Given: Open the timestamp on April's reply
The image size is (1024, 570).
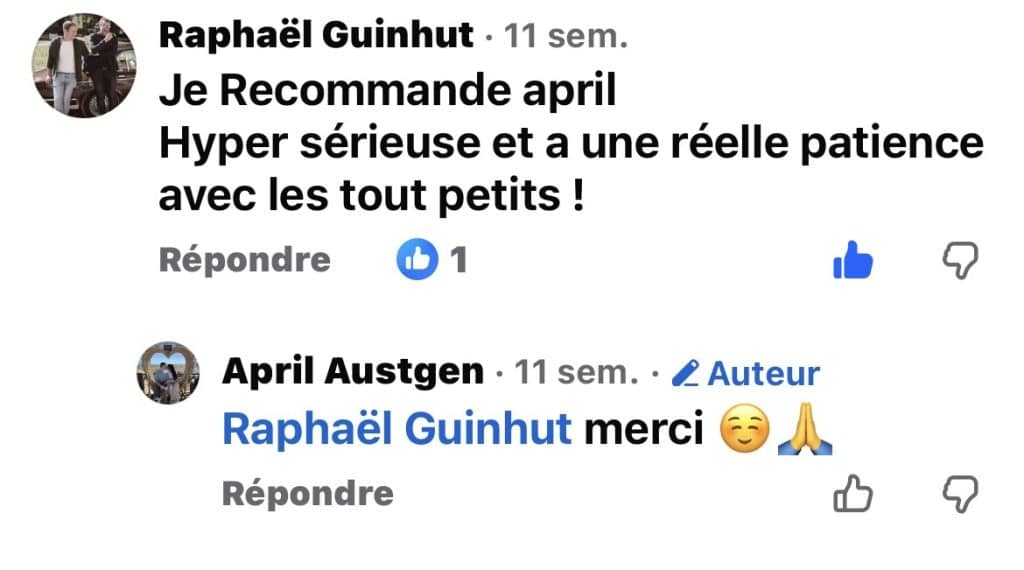Looking at the screenshot, I should coord(575,374).
